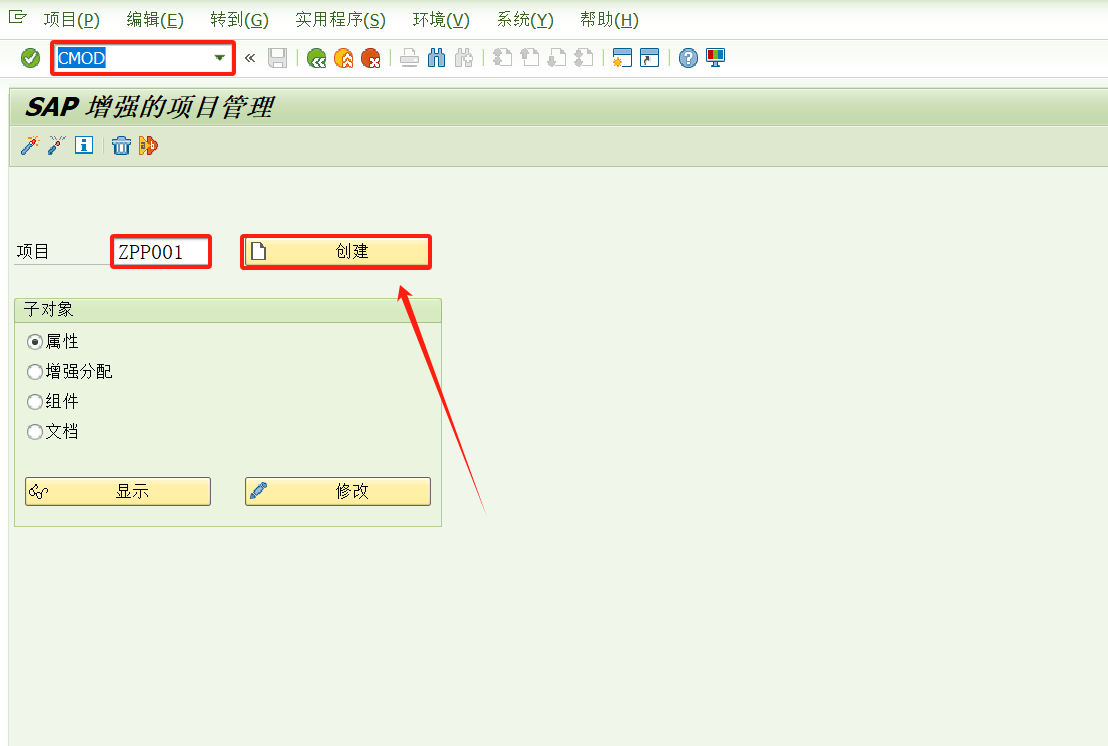Click the Last Page icon
The width and height of the screenshot is (1108, 746).
(x=584, y=58)
